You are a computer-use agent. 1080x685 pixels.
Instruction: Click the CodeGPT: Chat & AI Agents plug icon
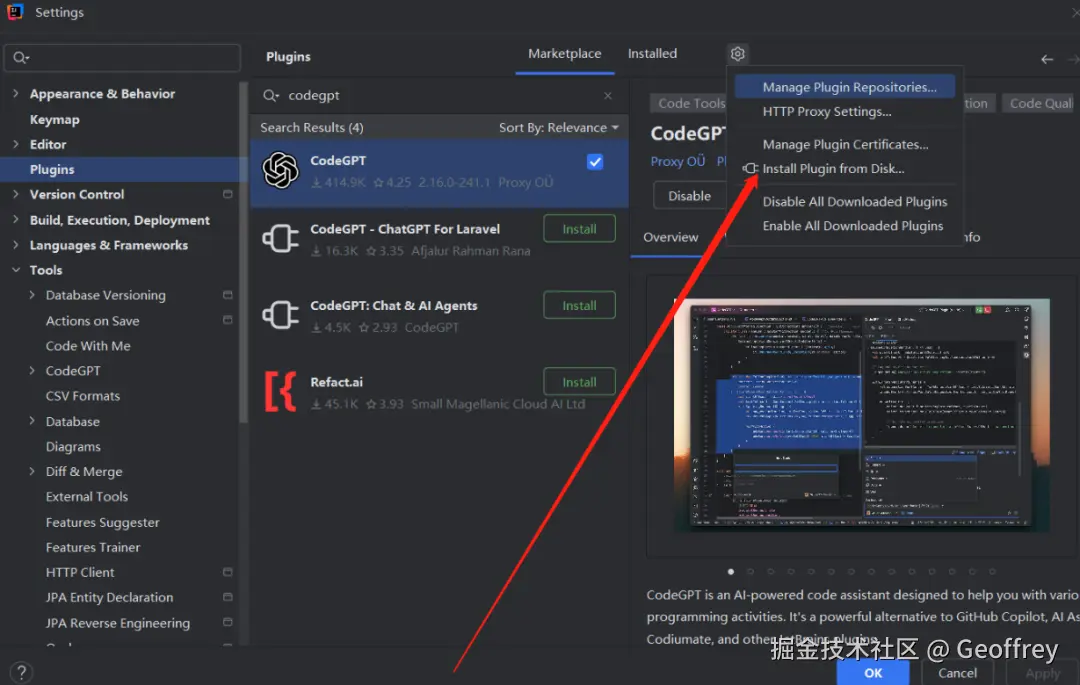pos(280,315)
